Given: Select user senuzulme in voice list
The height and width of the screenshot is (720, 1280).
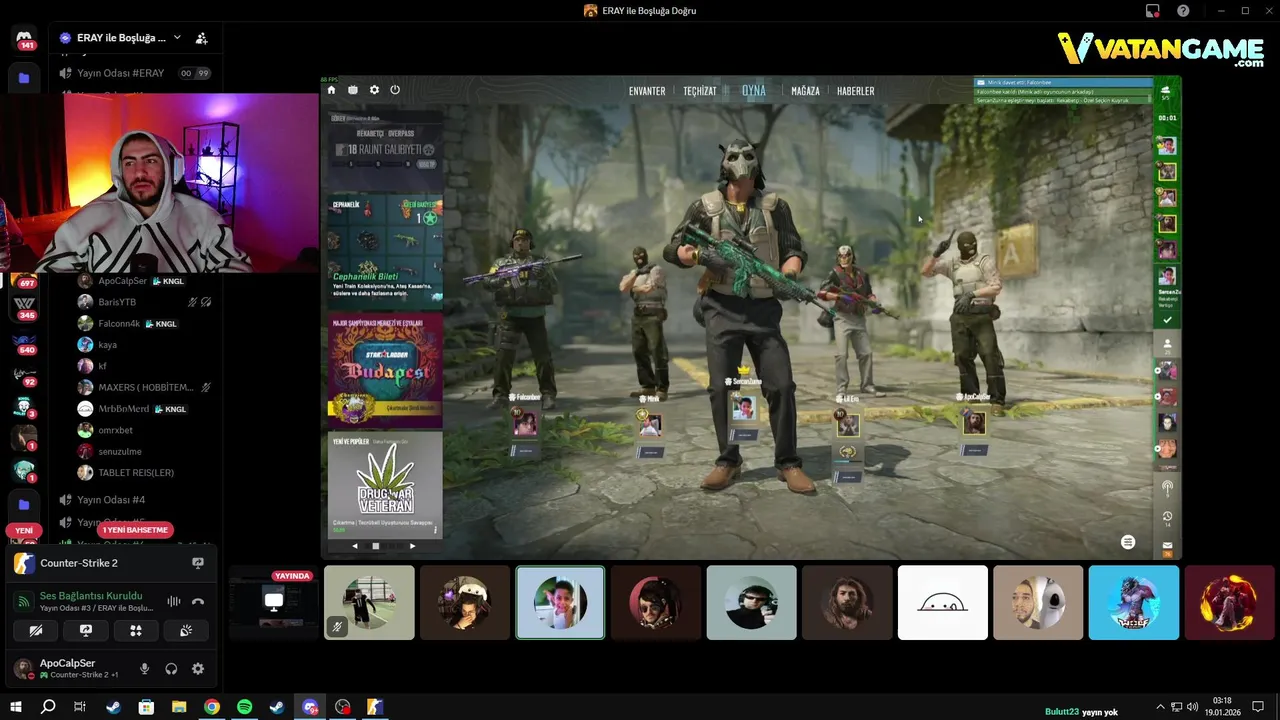Looking at the screenshot, I should pos(145,451).
